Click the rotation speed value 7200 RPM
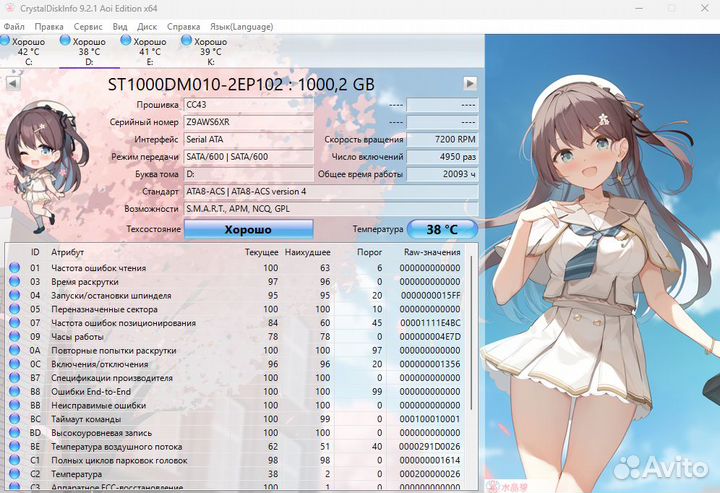This screenshot has width=720, height=493. (442, 140)
